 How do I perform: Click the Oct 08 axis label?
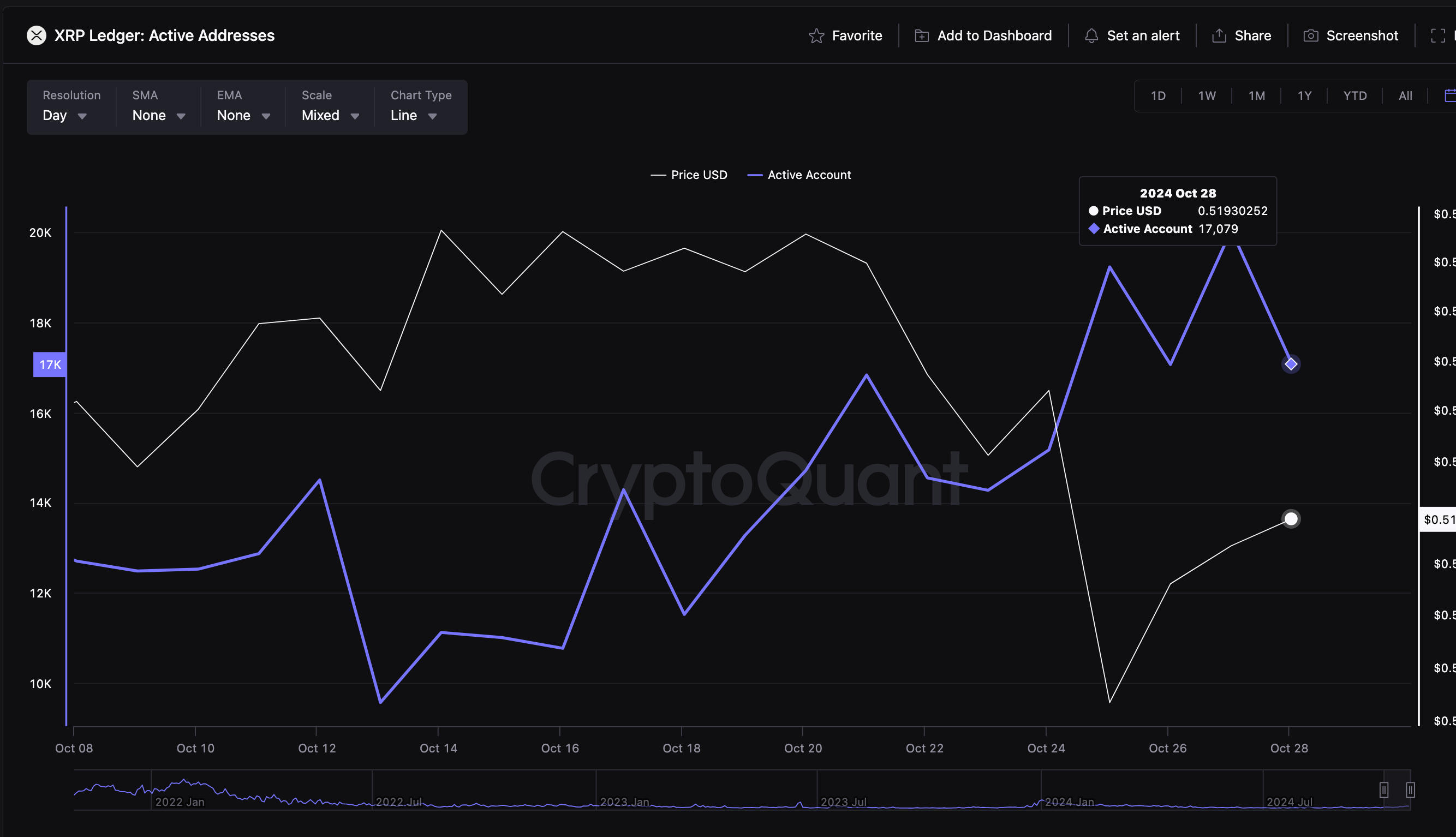(74, 748)
